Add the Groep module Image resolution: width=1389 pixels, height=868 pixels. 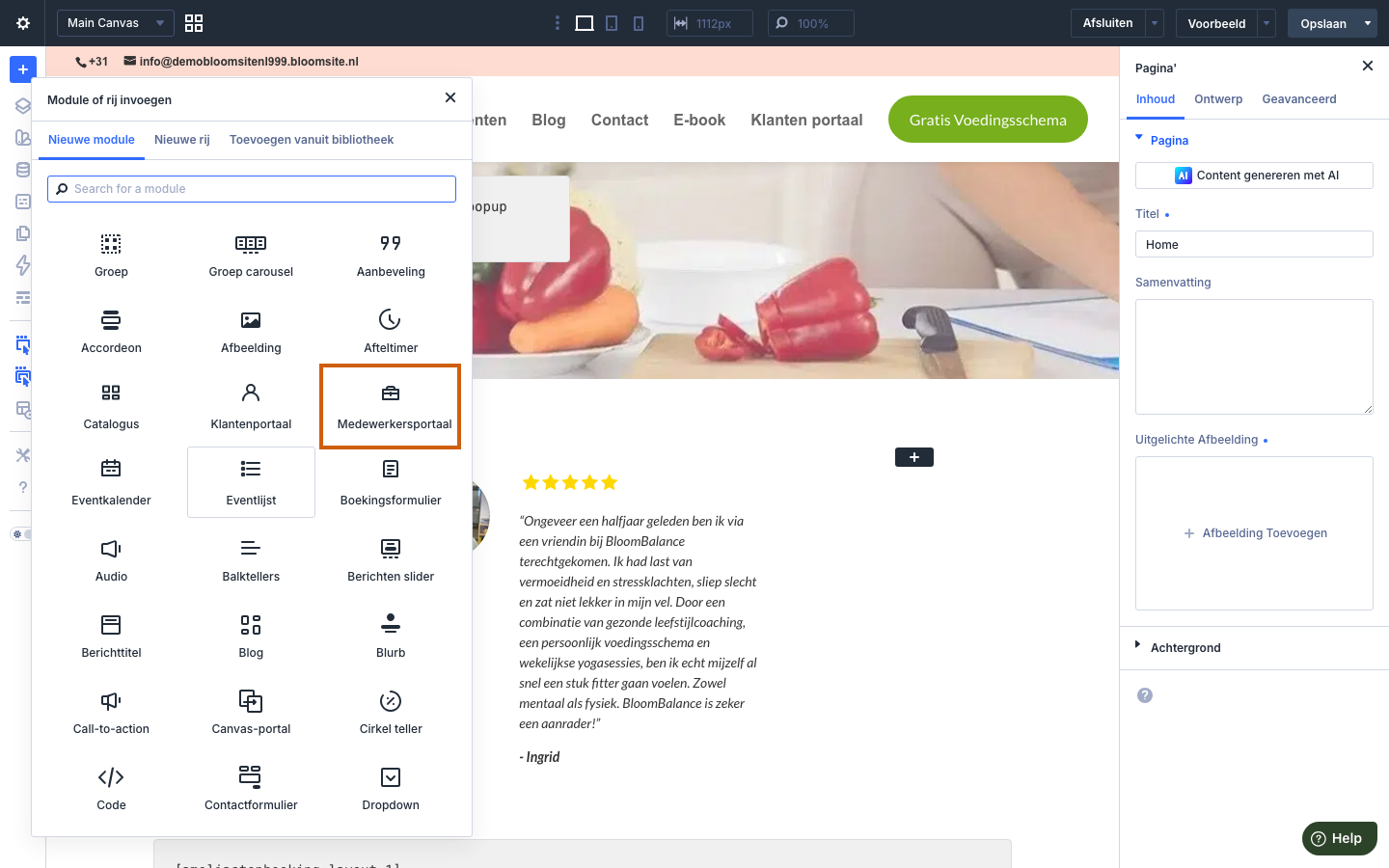tap(111, 255)
